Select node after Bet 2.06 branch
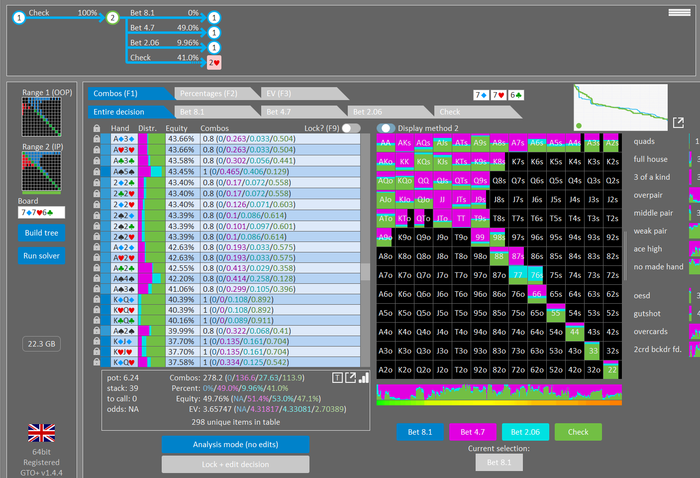The image size is (700, 478). [214, 47]
